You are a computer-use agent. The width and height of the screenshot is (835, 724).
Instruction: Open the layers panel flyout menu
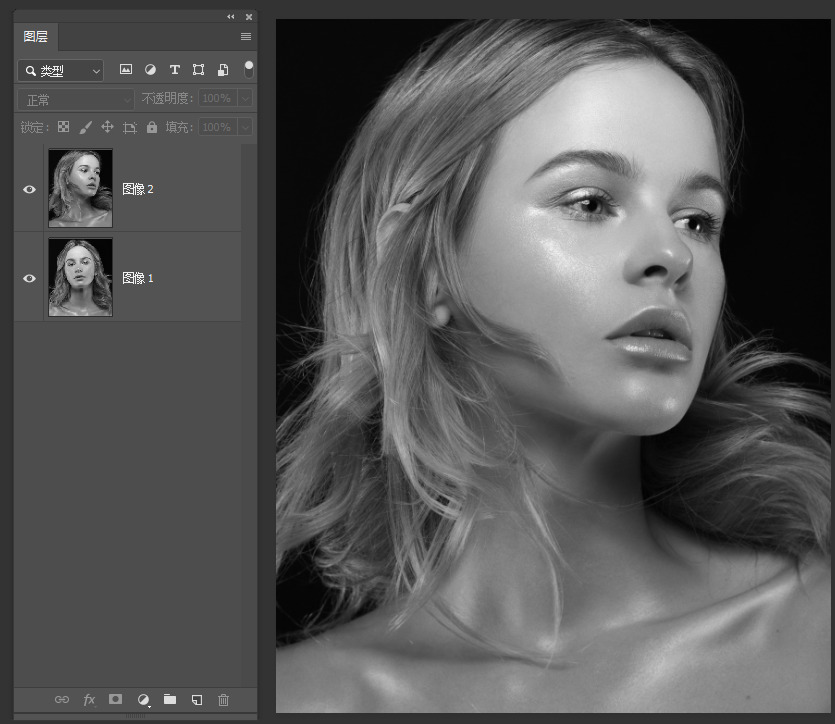click(x=245, y=37)
